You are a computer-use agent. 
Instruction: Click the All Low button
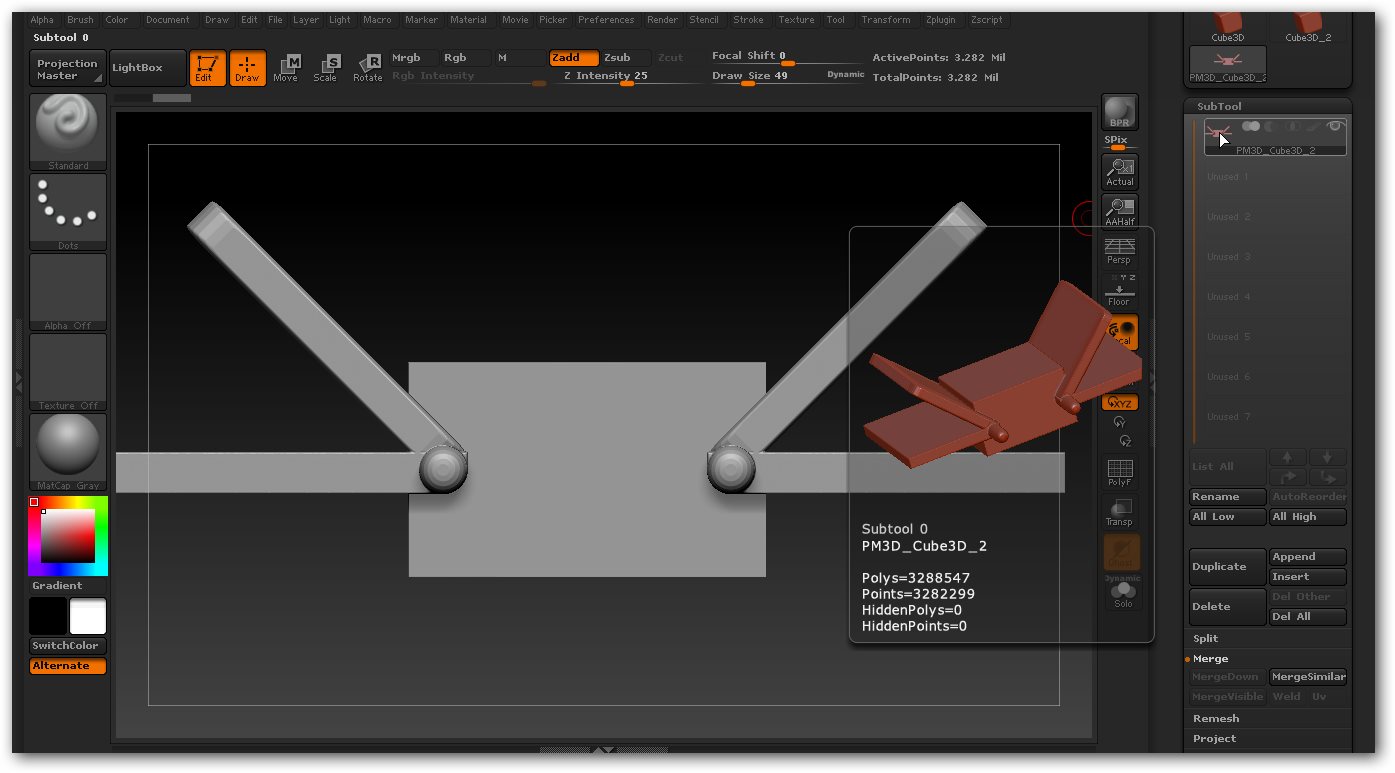[x=1227, y=517]
